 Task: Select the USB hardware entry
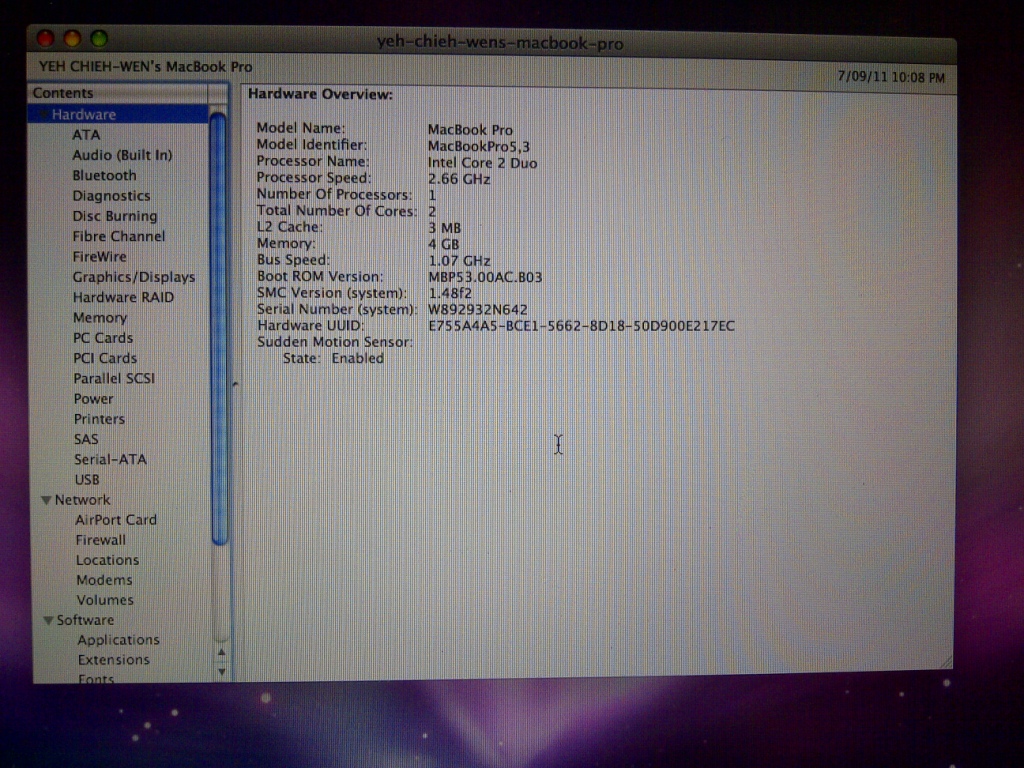click(87, 479)
